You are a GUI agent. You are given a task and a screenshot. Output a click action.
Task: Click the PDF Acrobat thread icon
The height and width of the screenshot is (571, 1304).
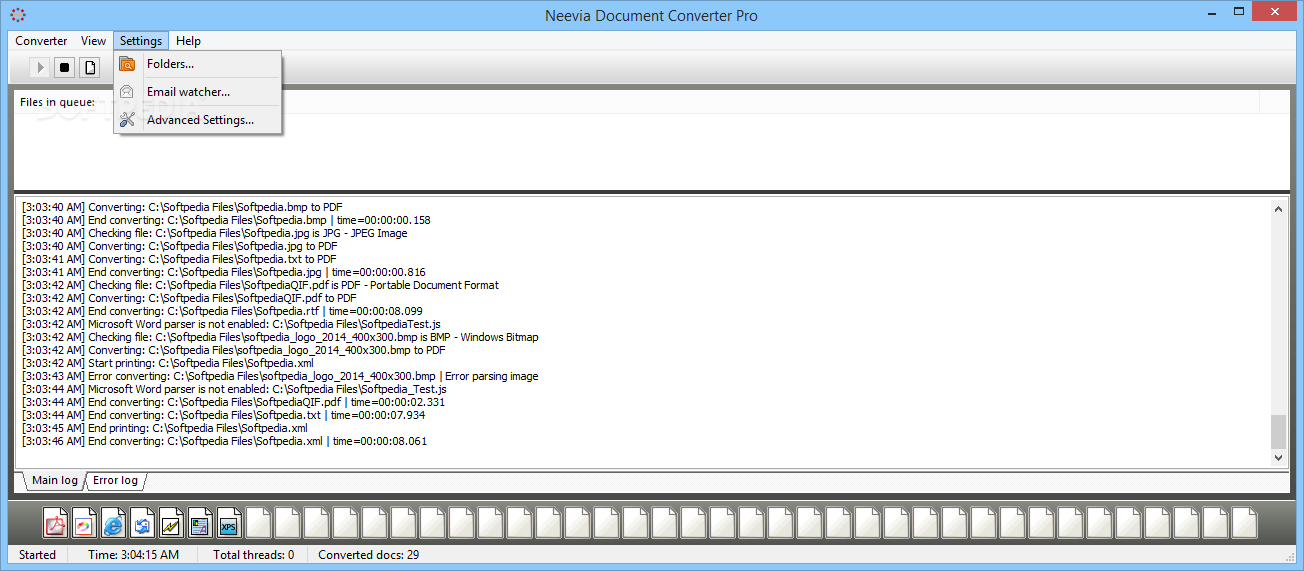click(55, 523)
